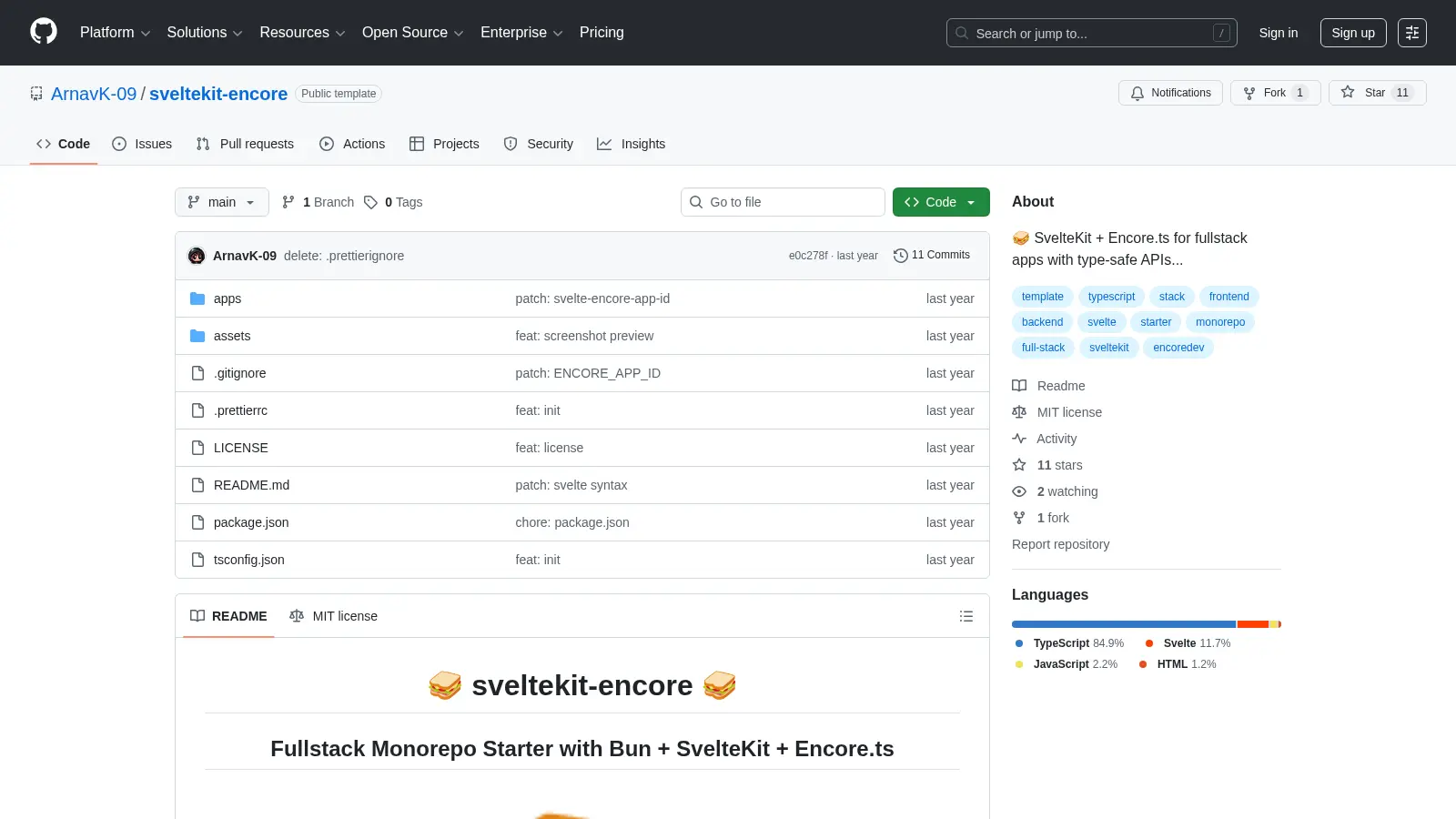Open the Readme book icon in About
The height and width of the screenshot is (819, 1456).
(x=1019, y=386)
